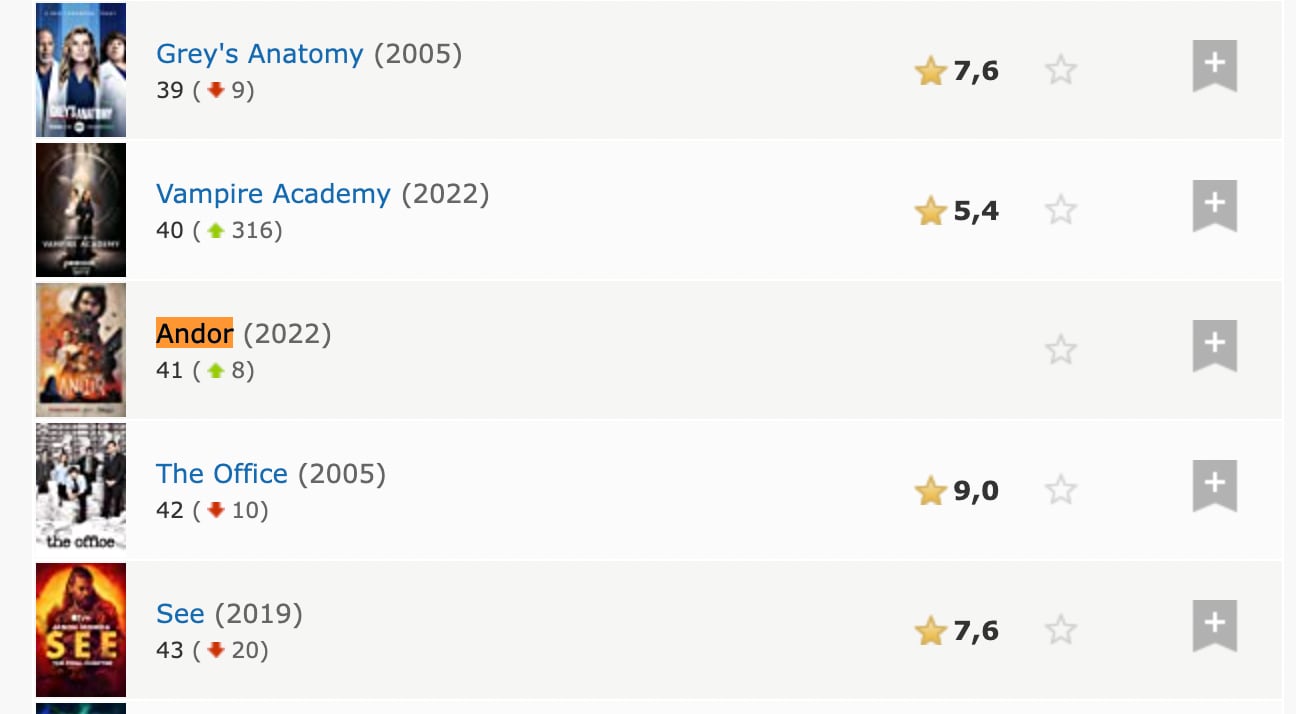Open The Office series page link
Image resolution: width=1296 pixels, height=714 pixels.
[221, 474]
